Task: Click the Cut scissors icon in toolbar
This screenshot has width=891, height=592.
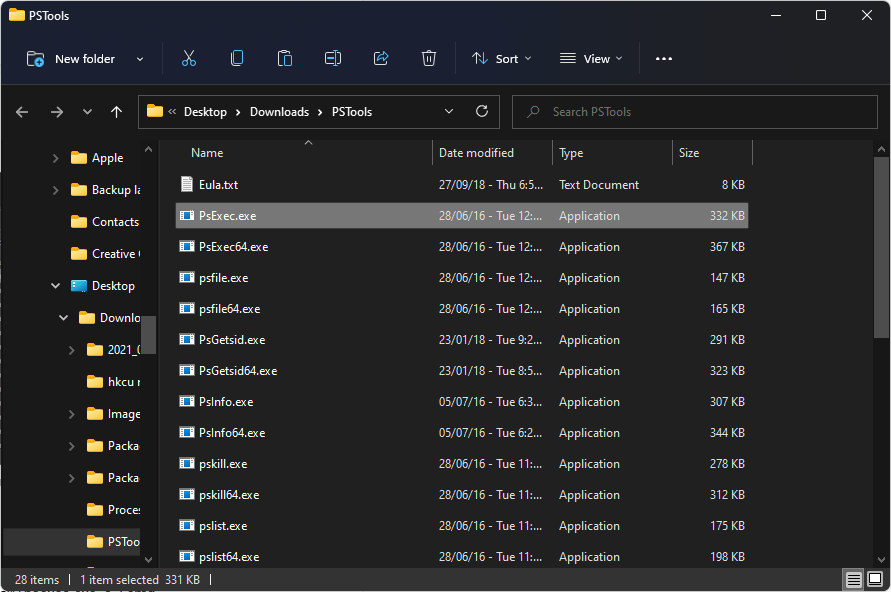Action: click(x=189, y=59)
